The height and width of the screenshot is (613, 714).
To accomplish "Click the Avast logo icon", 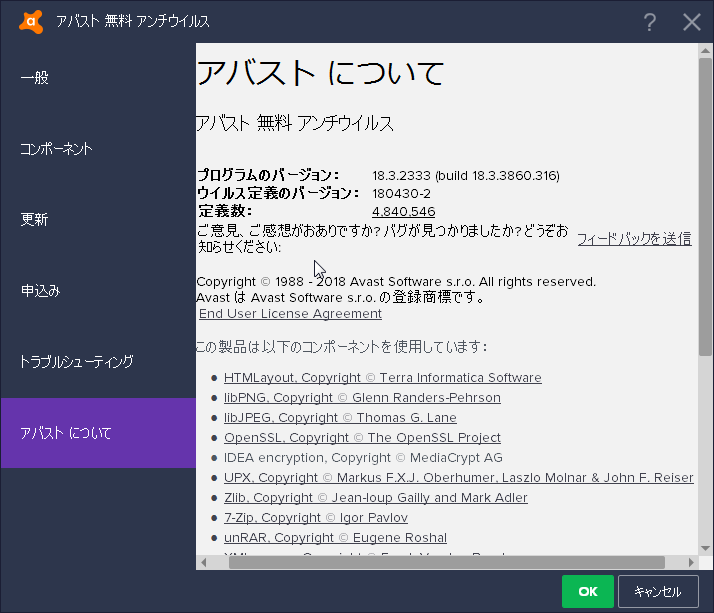I will [x=31, y=21].
